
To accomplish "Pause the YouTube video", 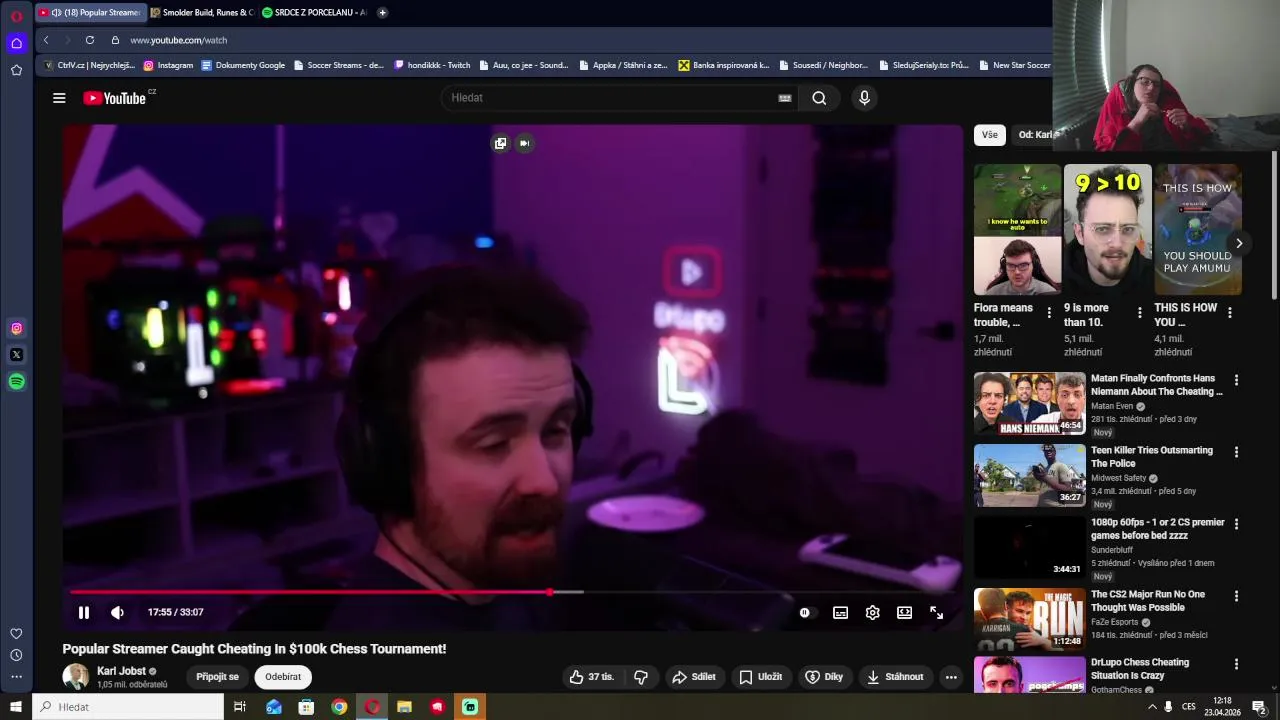I will [x=84, y=612].
